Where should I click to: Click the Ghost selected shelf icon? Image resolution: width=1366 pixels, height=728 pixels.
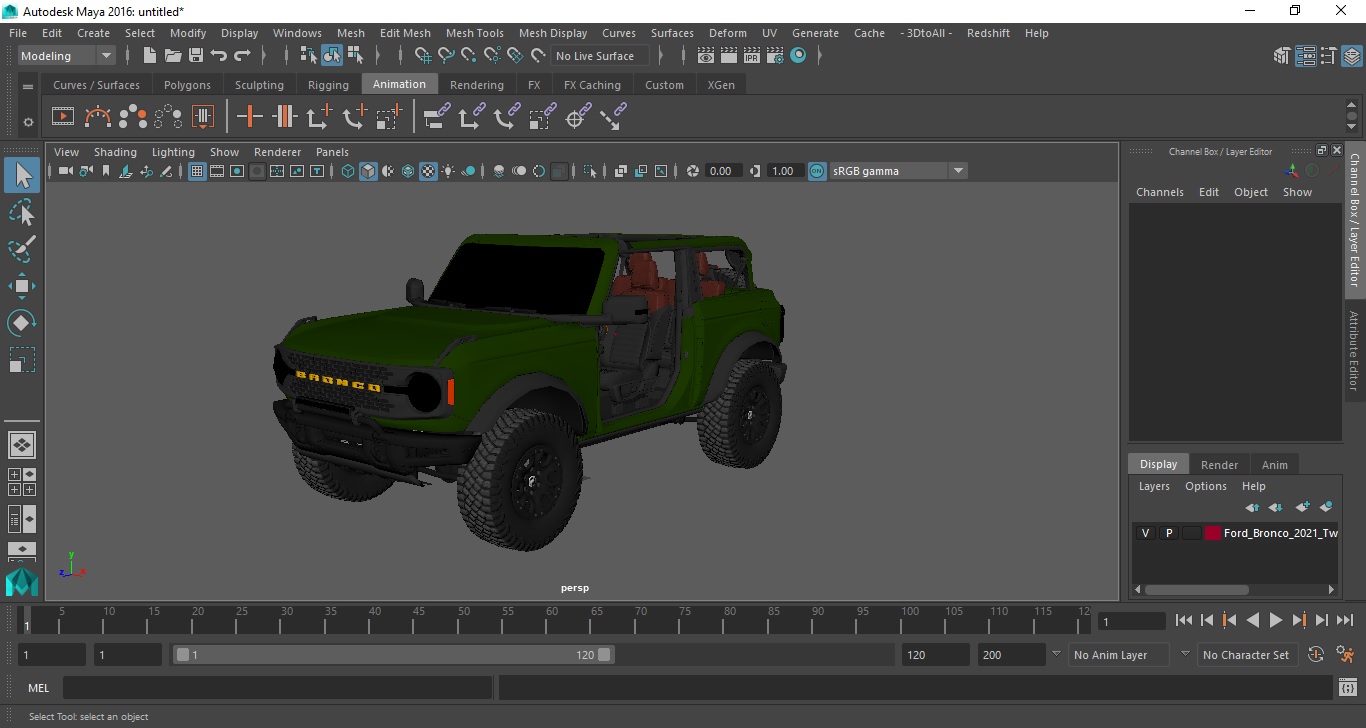(x=133, y=117)
